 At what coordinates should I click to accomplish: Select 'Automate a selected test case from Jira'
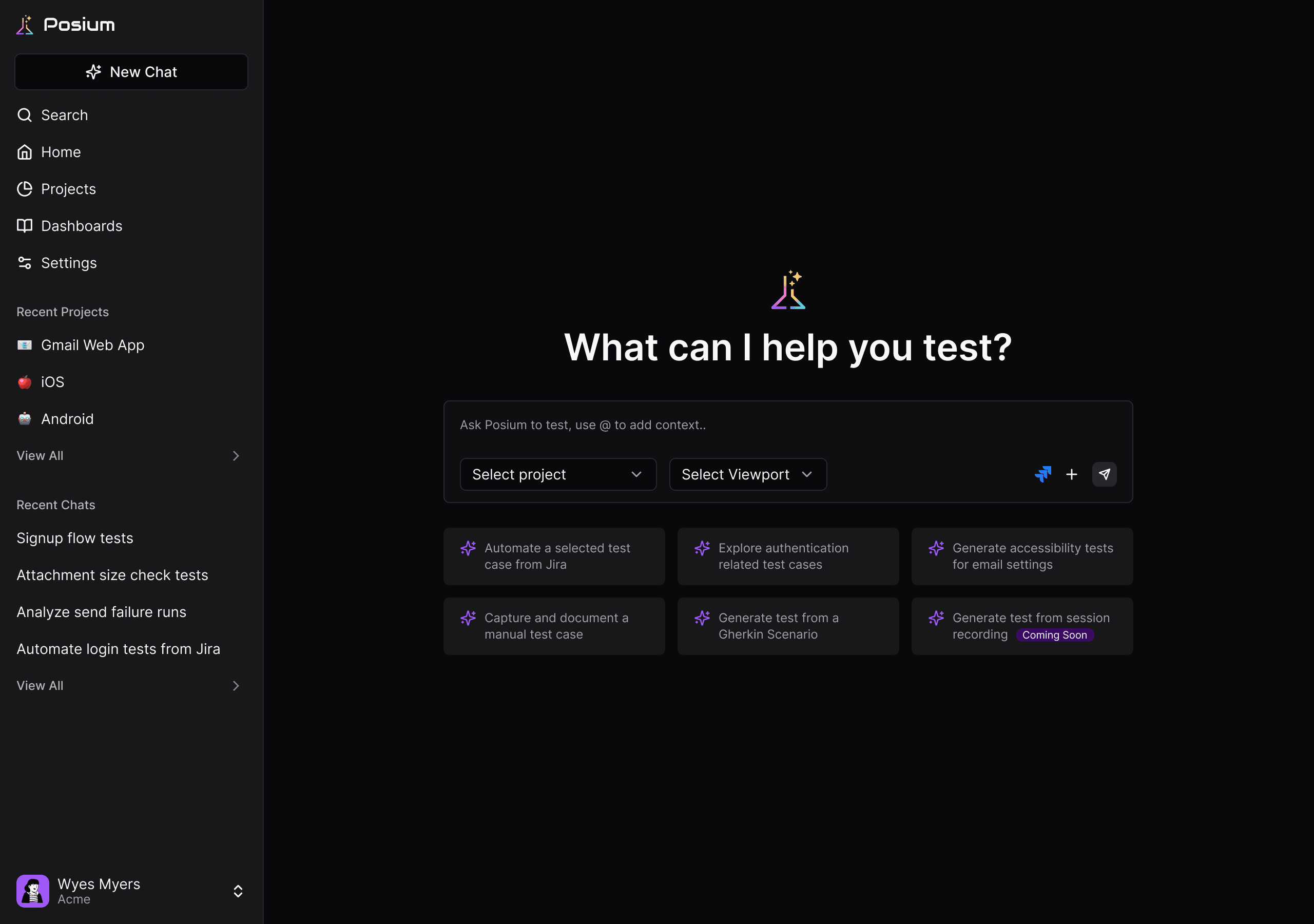point(554,556)
